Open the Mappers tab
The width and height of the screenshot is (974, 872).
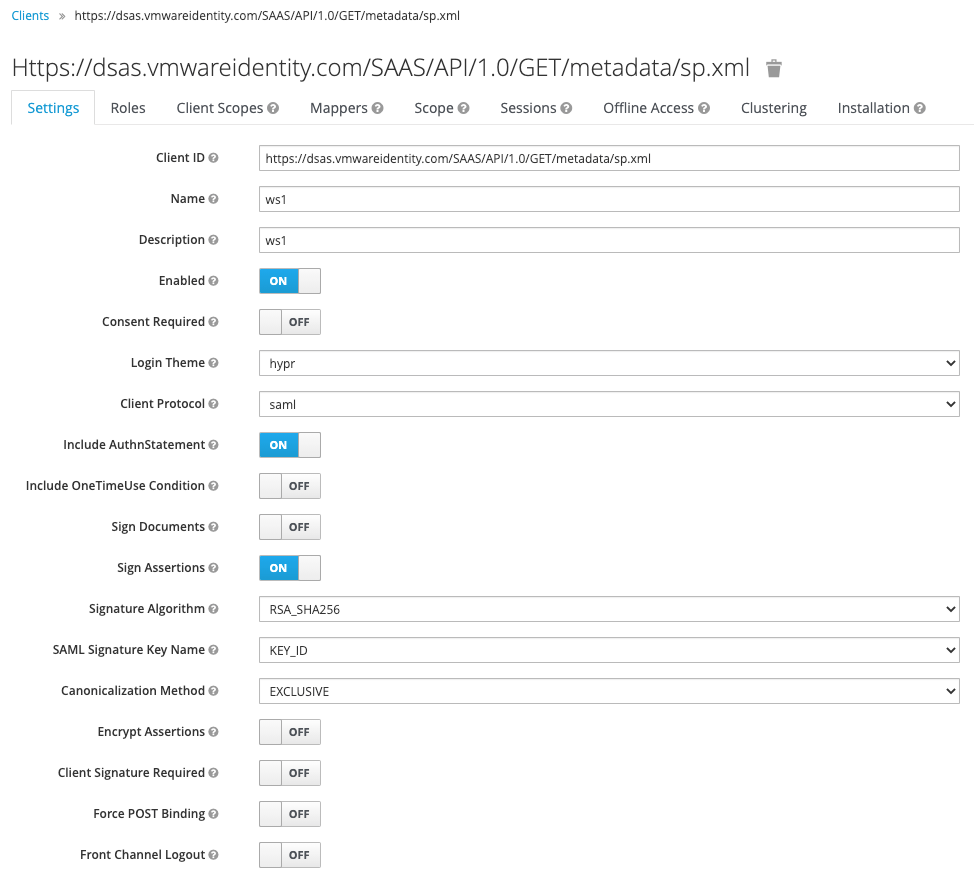pyautogui.click(x=346, y=108)
